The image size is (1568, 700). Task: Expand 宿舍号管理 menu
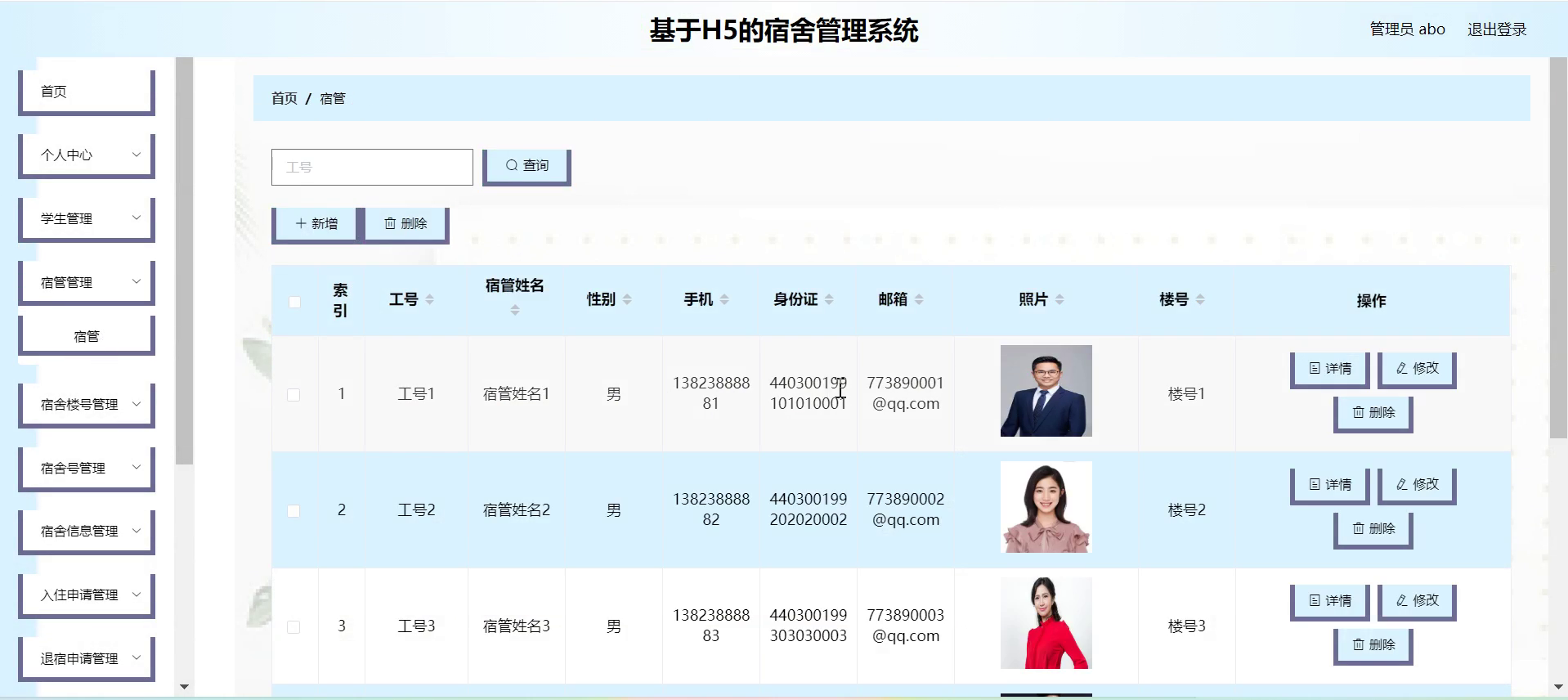[87, 468]
